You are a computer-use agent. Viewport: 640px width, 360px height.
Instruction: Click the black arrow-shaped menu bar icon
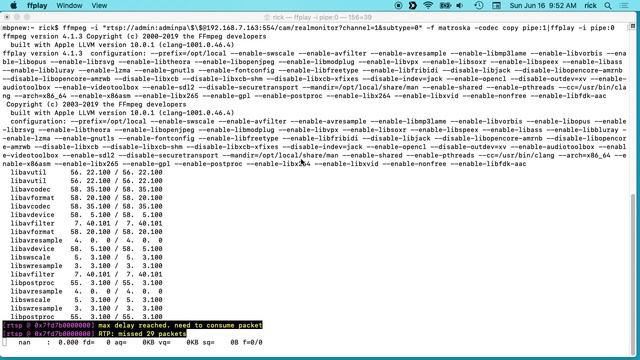[413, 5]
